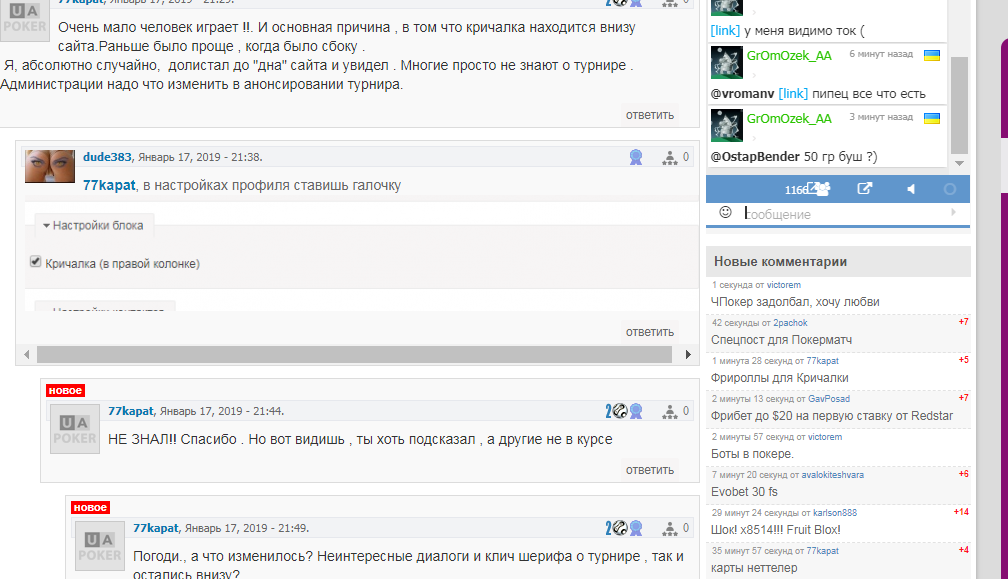Click the chip badge in 77kapat's 21:44 comment
Image resolution: width=1008 pixels, height=579 pixels.
click(x=620, y=411)
